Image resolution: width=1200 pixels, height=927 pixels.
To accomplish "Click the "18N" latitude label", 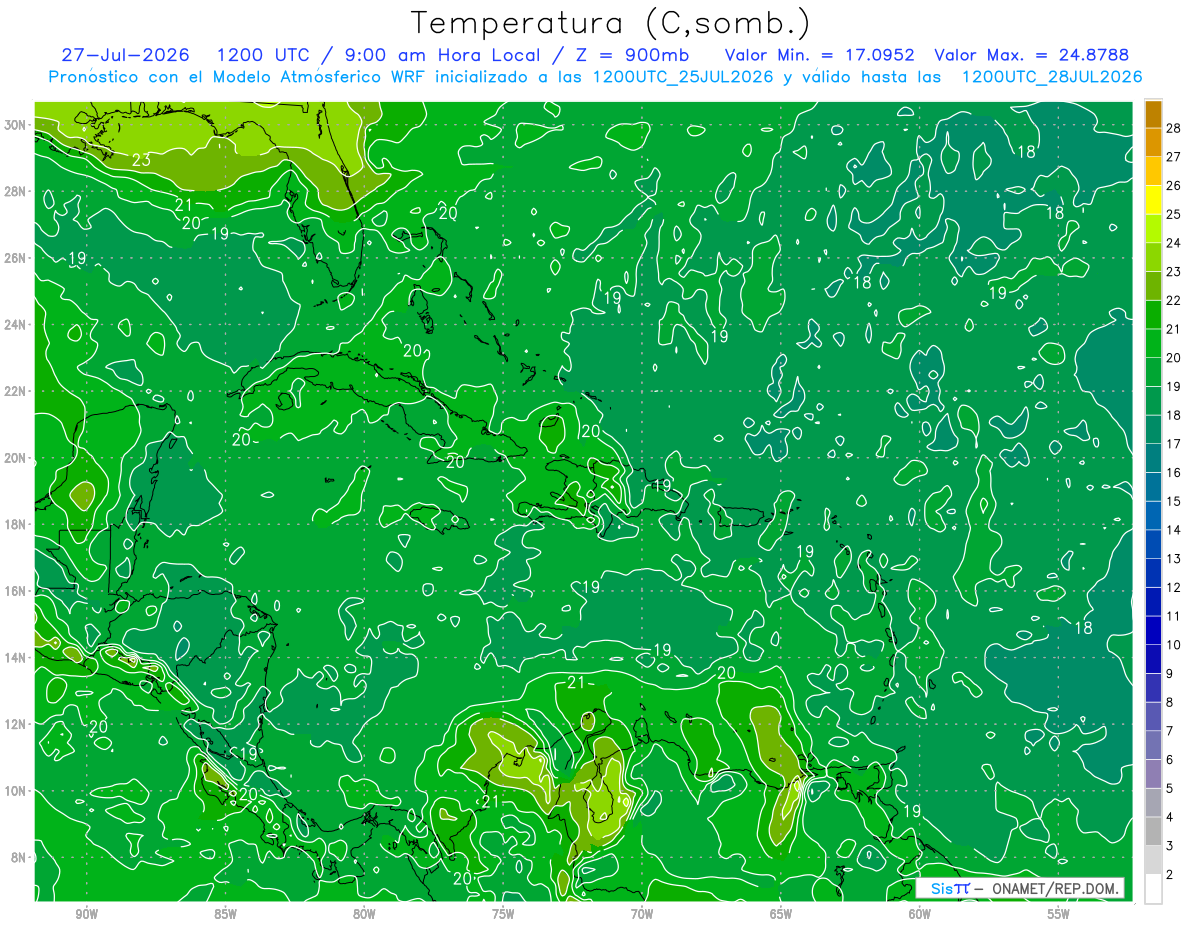I will click(x=15, y=524).
